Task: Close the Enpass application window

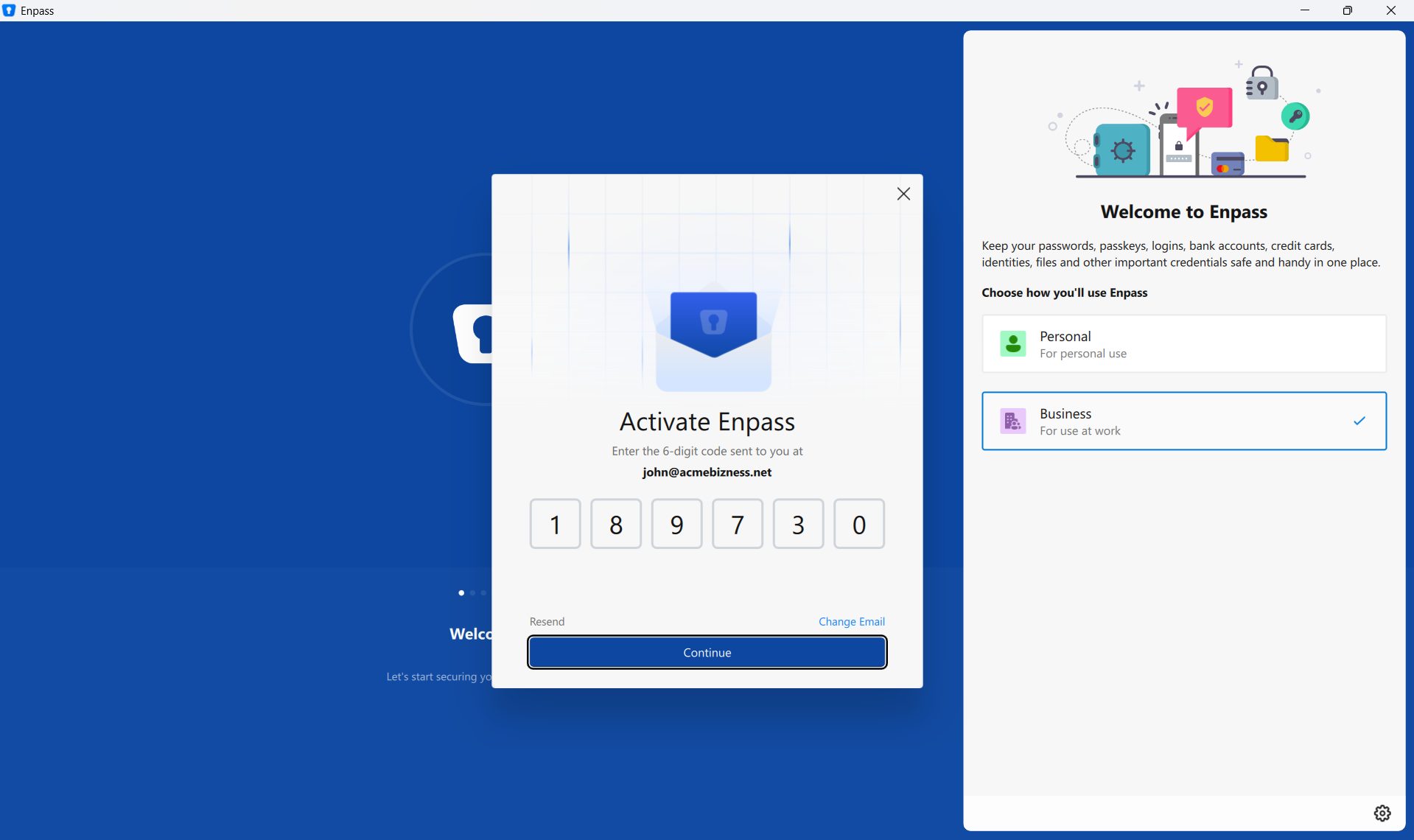Action: coord(1391,10)
